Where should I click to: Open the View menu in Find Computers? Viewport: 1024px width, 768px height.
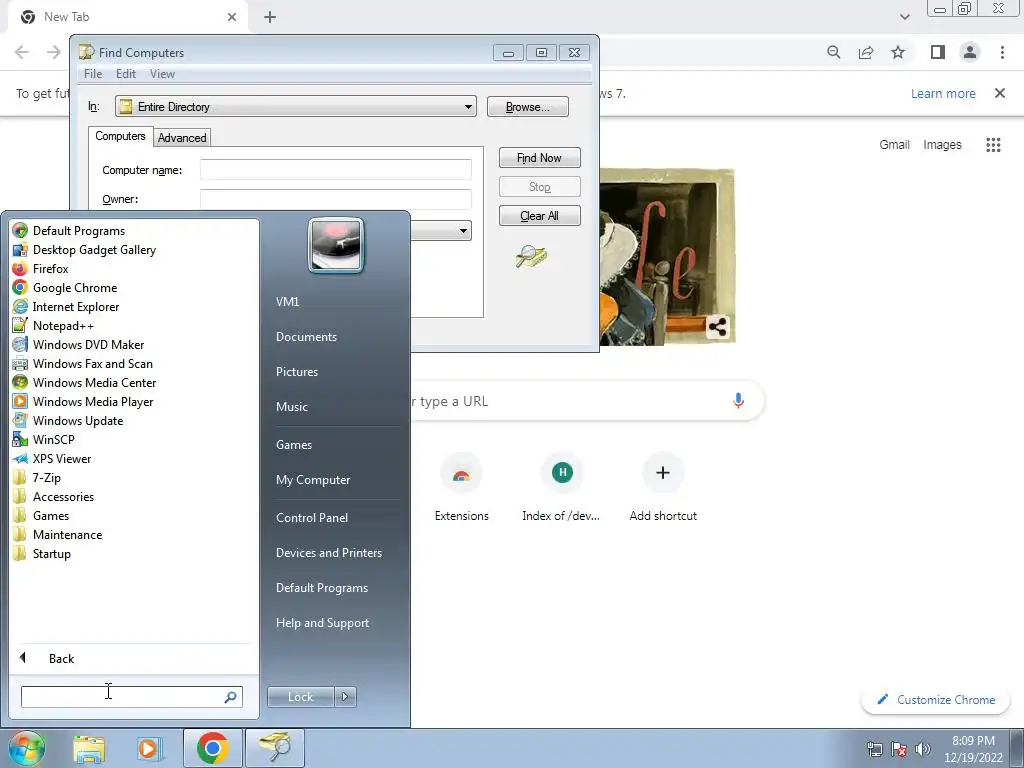click(162, 74)
